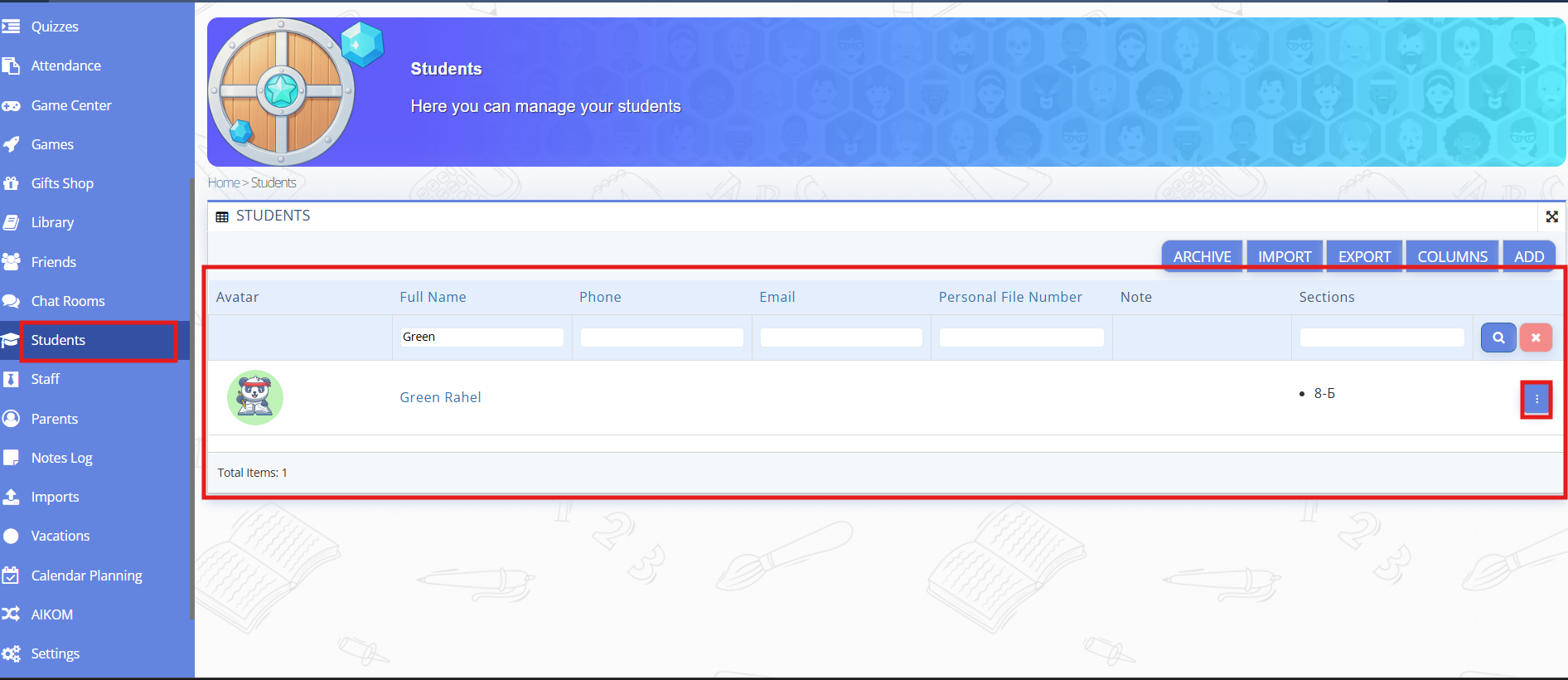Screen dimensions: 1568x680
Task: Click the Calendar Planning icon
Action: coord(11,576)
